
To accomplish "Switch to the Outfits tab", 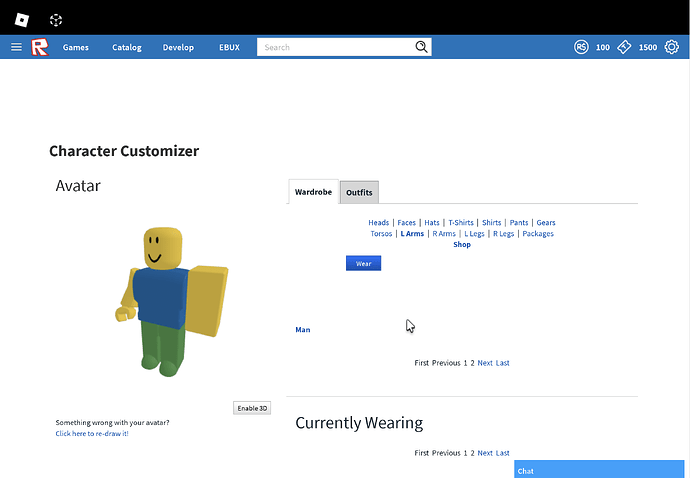I will [359, 192].
